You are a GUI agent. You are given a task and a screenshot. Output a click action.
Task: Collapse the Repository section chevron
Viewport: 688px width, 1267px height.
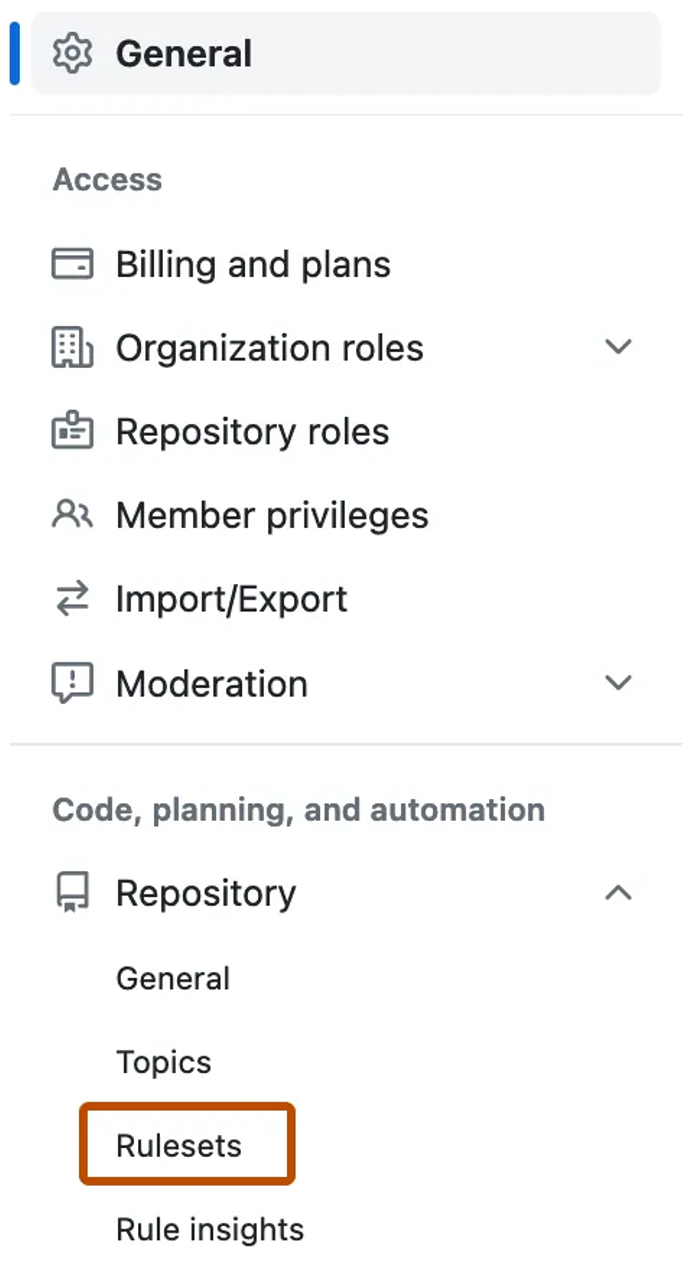click(619, 893)
